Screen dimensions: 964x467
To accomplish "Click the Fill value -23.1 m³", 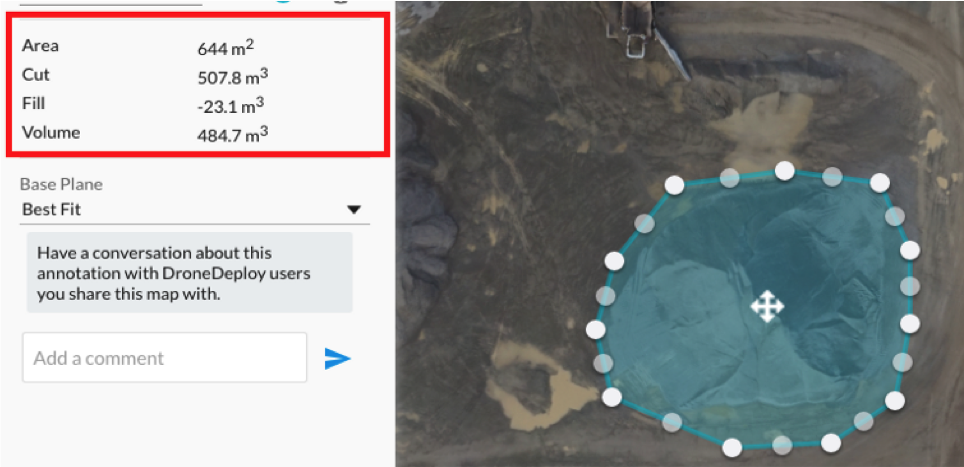I will (x=229, y=106).
